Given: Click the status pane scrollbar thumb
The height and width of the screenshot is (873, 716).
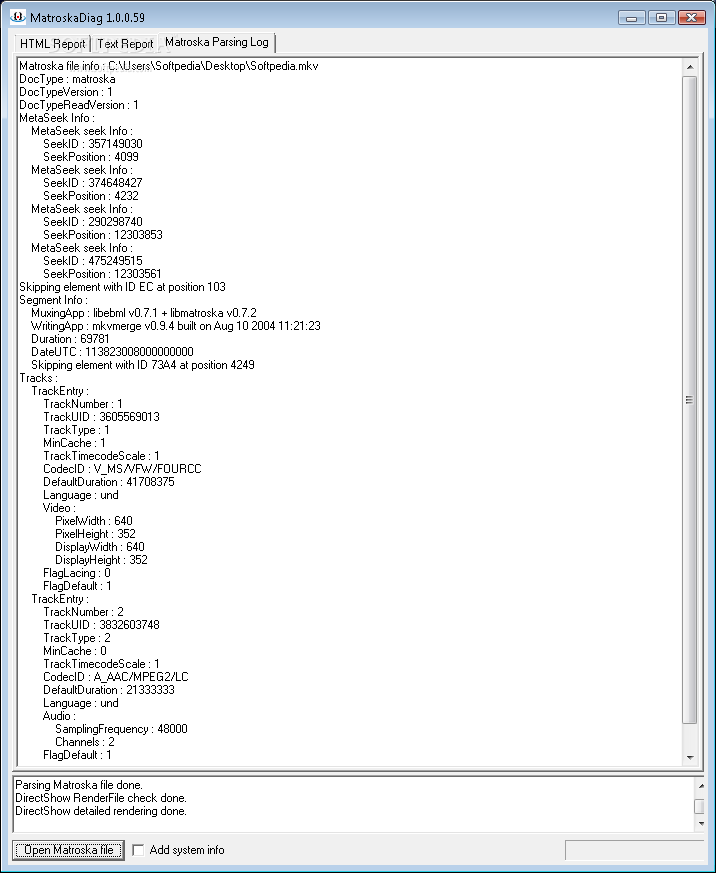Looking at the screenshot, I should tap(701, 806).
